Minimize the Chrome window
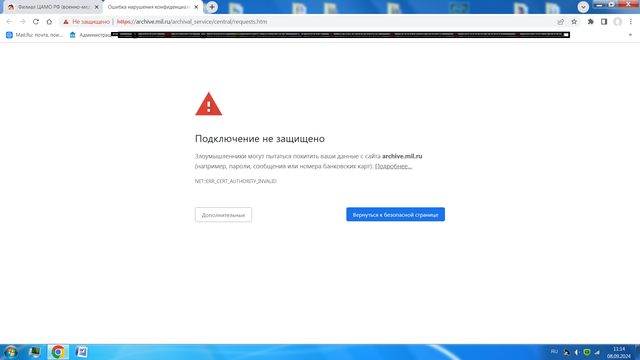Image resolution: width=640 pixels, height=360 pixels. pyautogui.click(x=599, y=4)
